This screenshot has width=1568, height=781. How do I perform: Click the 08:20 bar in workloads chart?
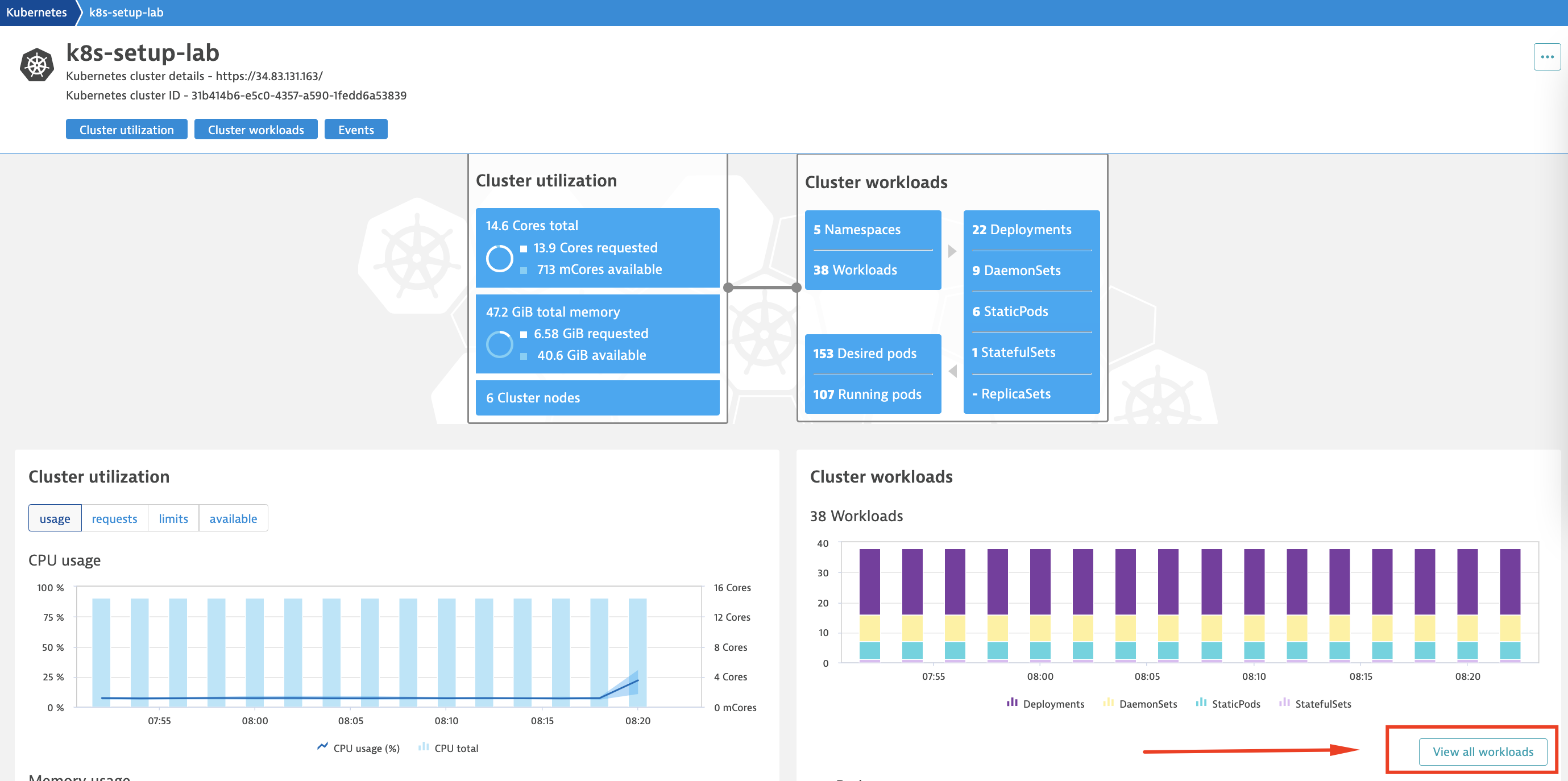[1467, 605]
